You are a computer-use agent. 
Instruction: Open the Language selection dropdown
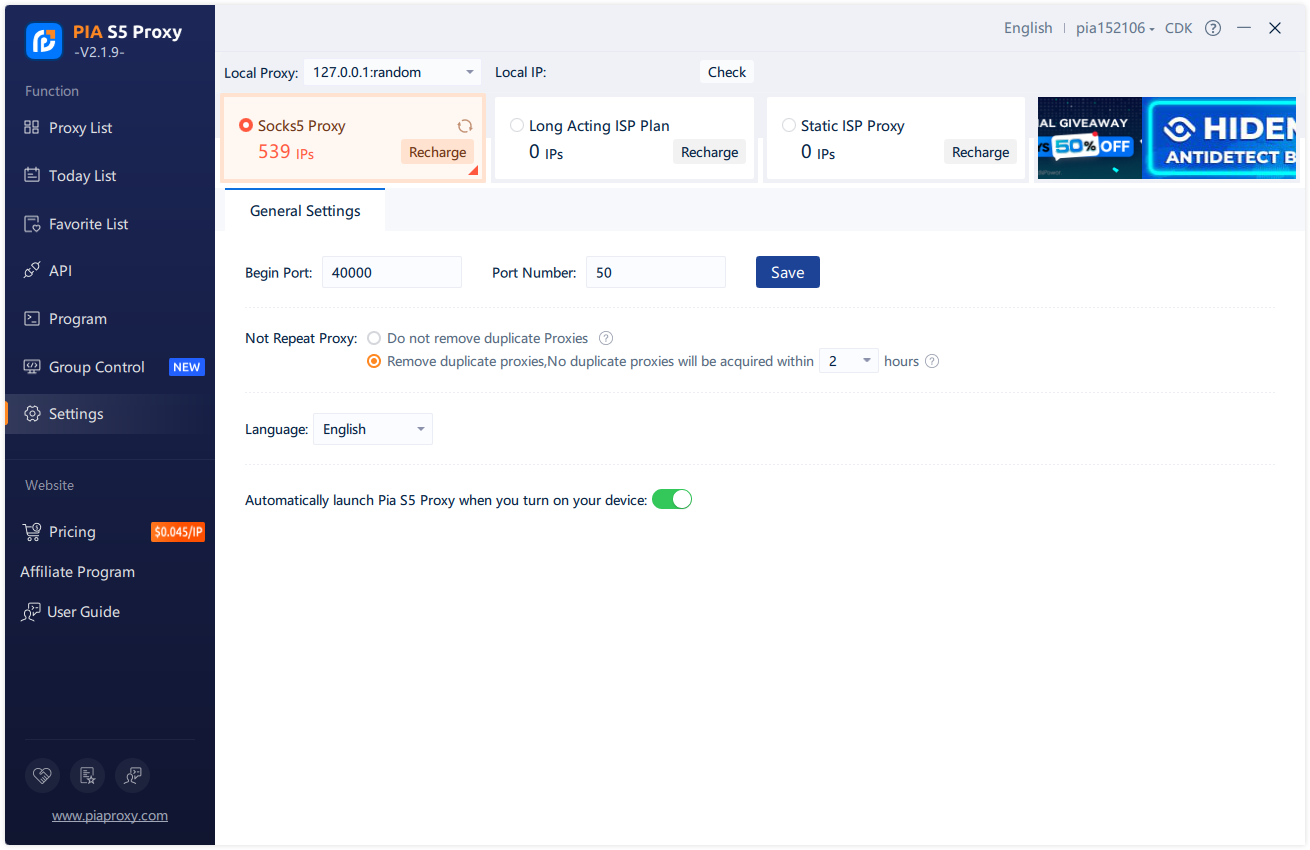click(x=372, y=429)
